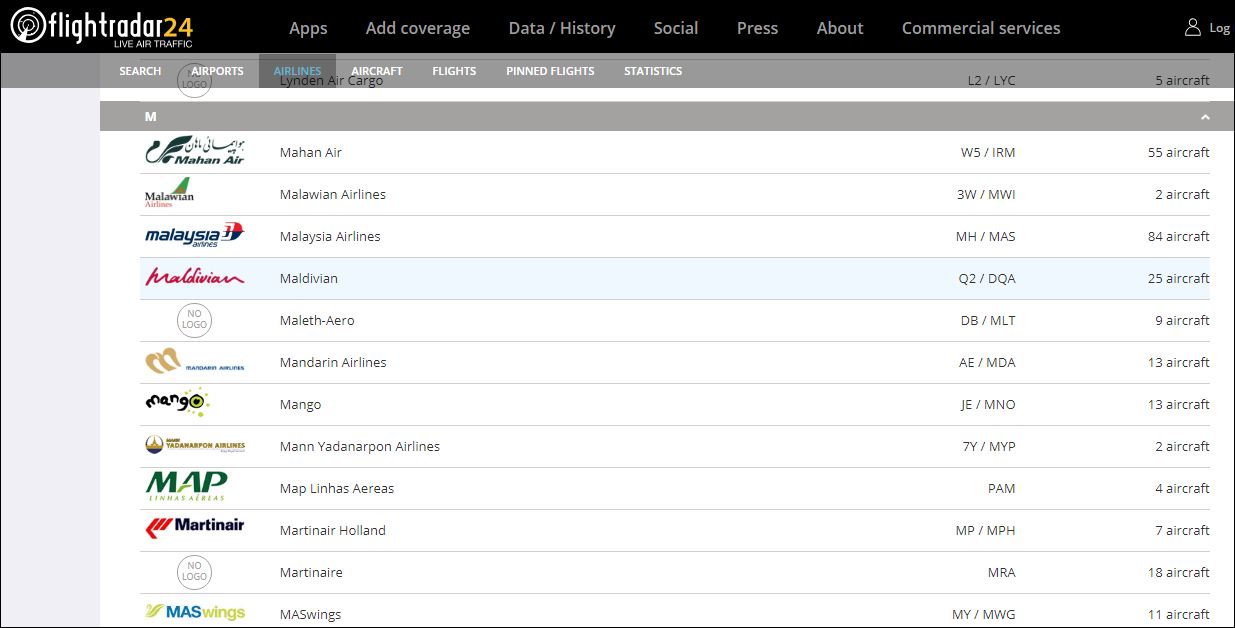Open the Martinaire name link
Image resolution: width=1235 pixels, height=628 pixels.
tap(311, 572)
